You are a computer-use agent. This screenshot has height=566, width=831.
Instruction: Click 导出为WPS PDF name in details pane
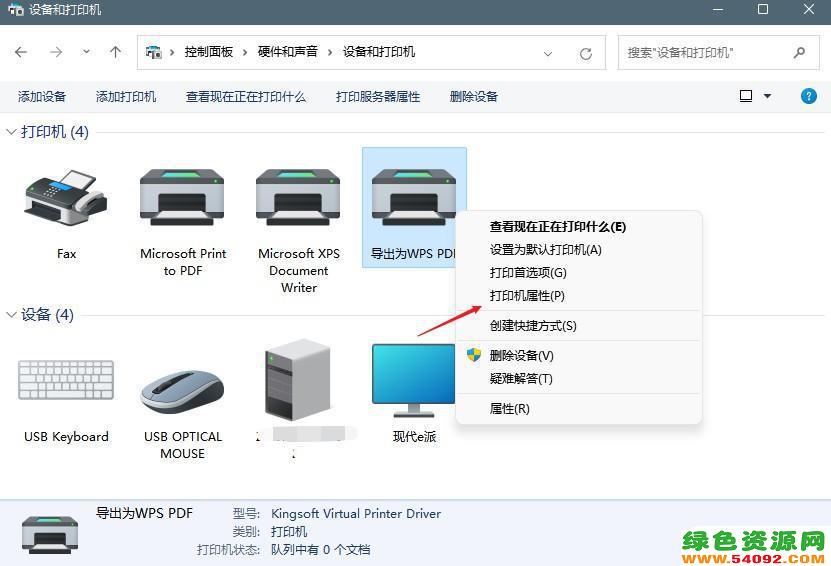[x=144, y=513]
